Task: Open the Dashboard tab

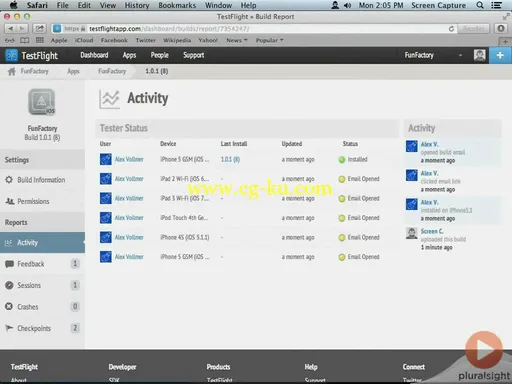Action: [94, 55]
